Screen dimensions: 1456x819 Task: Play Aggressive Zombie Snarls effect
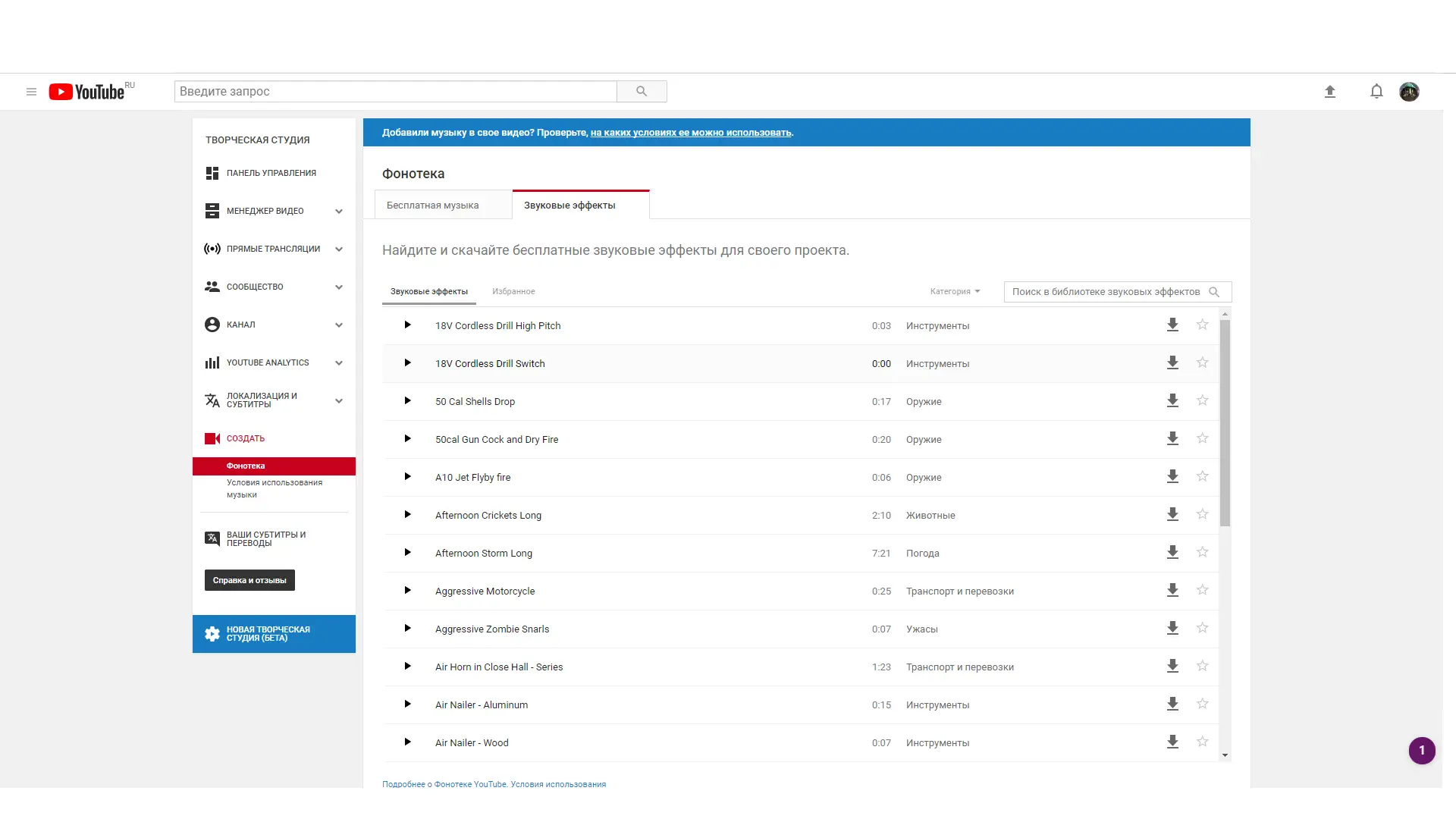tap(407, 629)
